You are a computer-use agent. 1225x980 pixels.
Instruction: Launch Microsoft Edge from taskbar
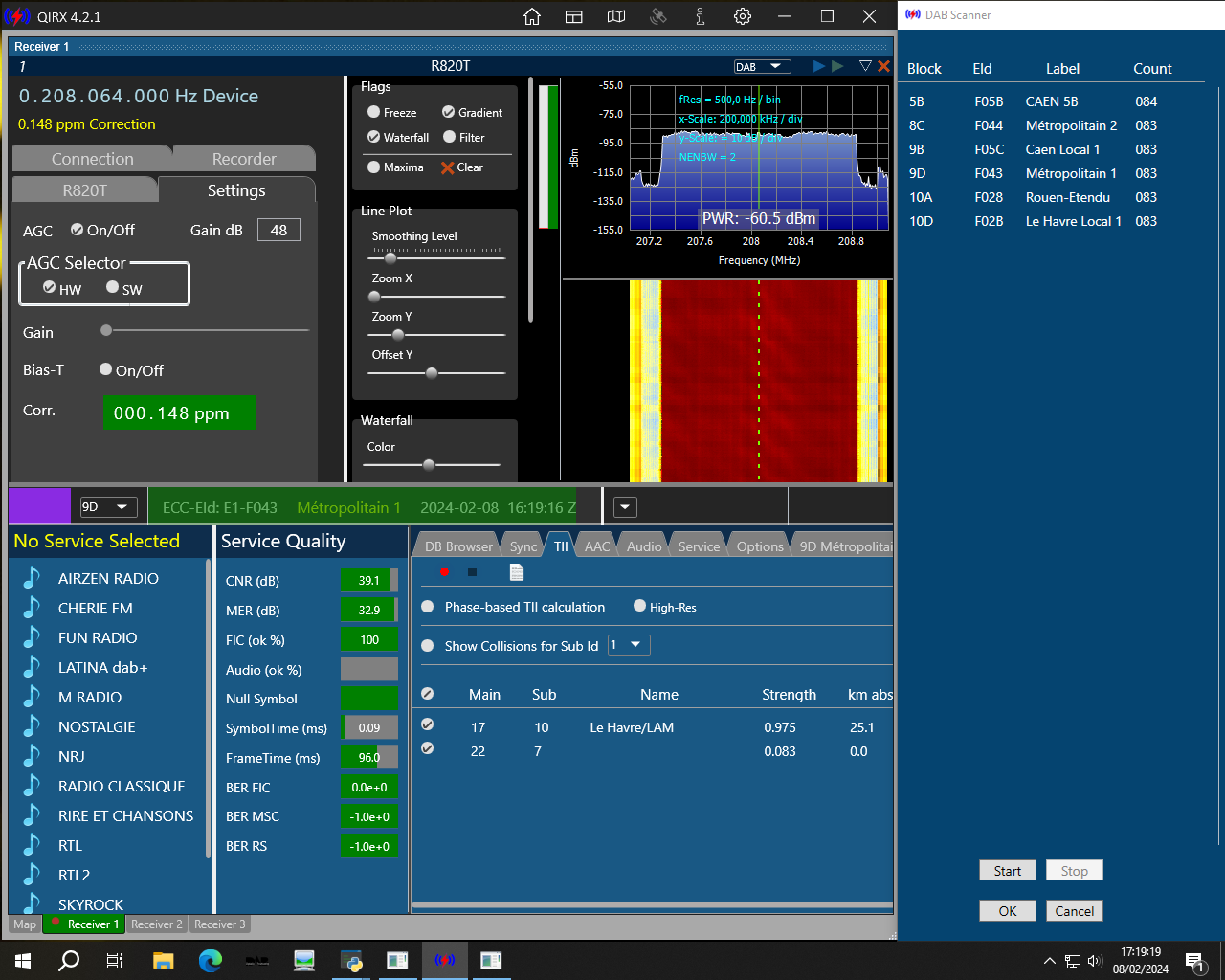[x=211, y=961]
